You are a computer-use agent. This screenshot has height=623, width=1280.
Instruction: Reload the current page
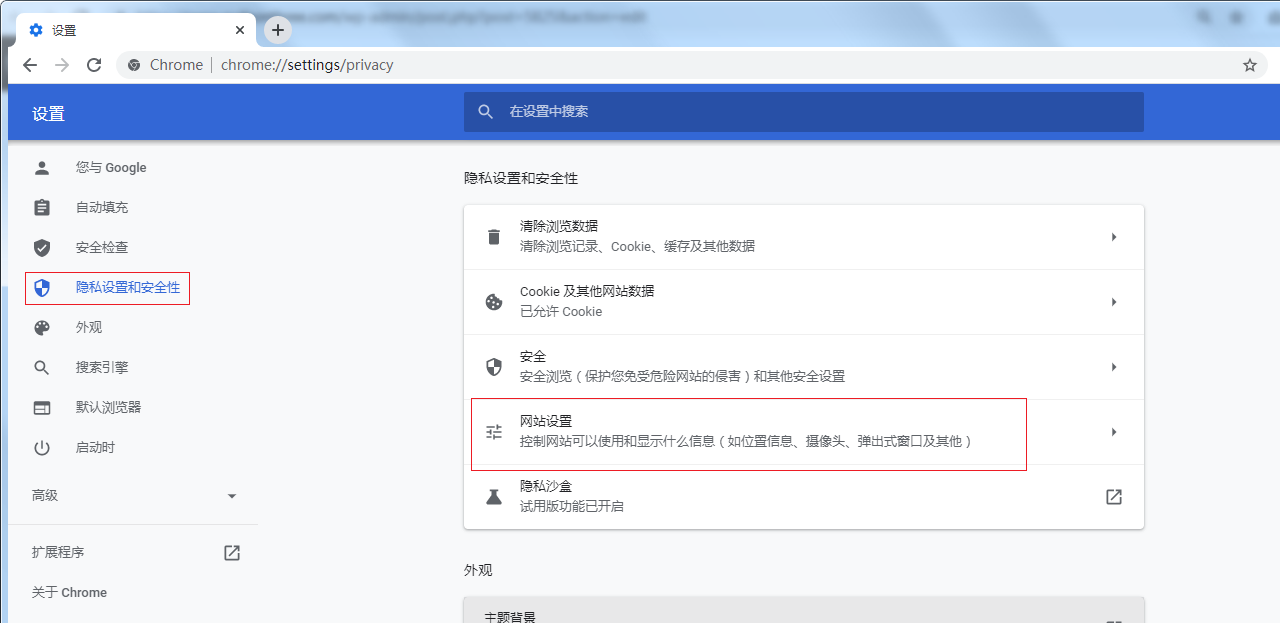[93, 64]
